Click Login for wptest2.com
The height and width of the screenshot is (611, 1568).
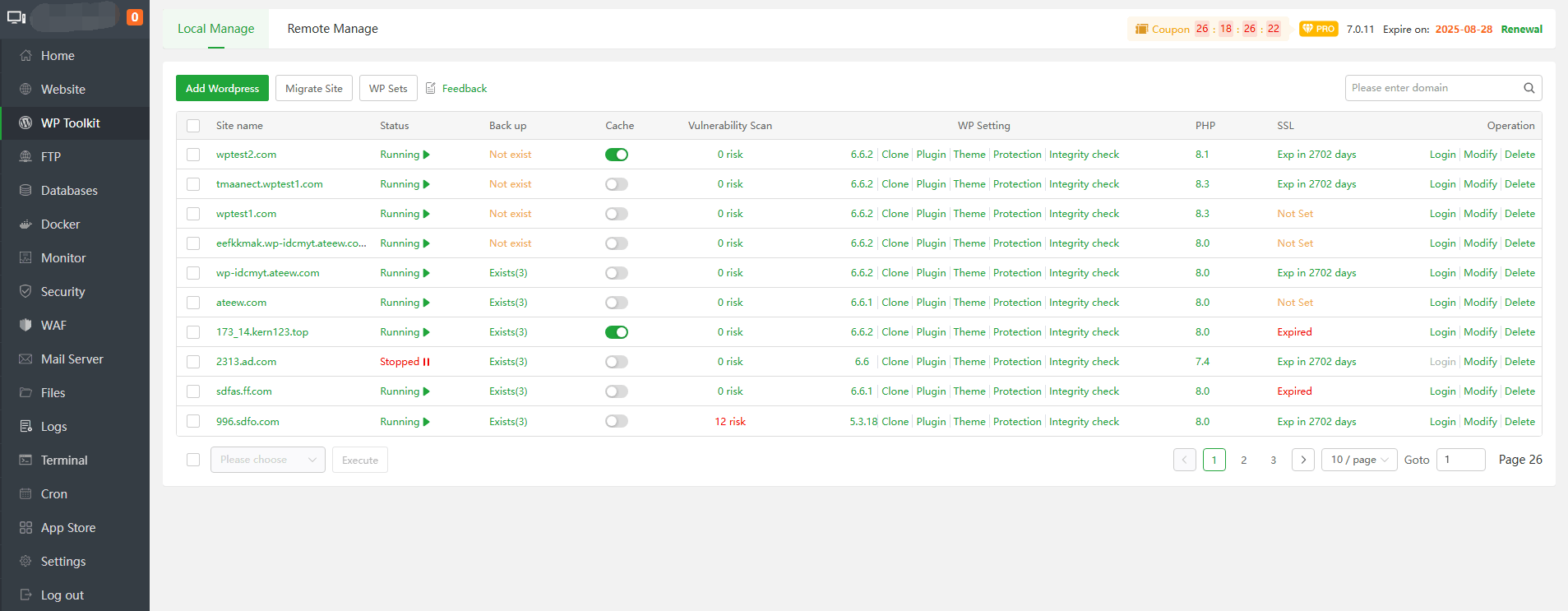point(1442,155)
